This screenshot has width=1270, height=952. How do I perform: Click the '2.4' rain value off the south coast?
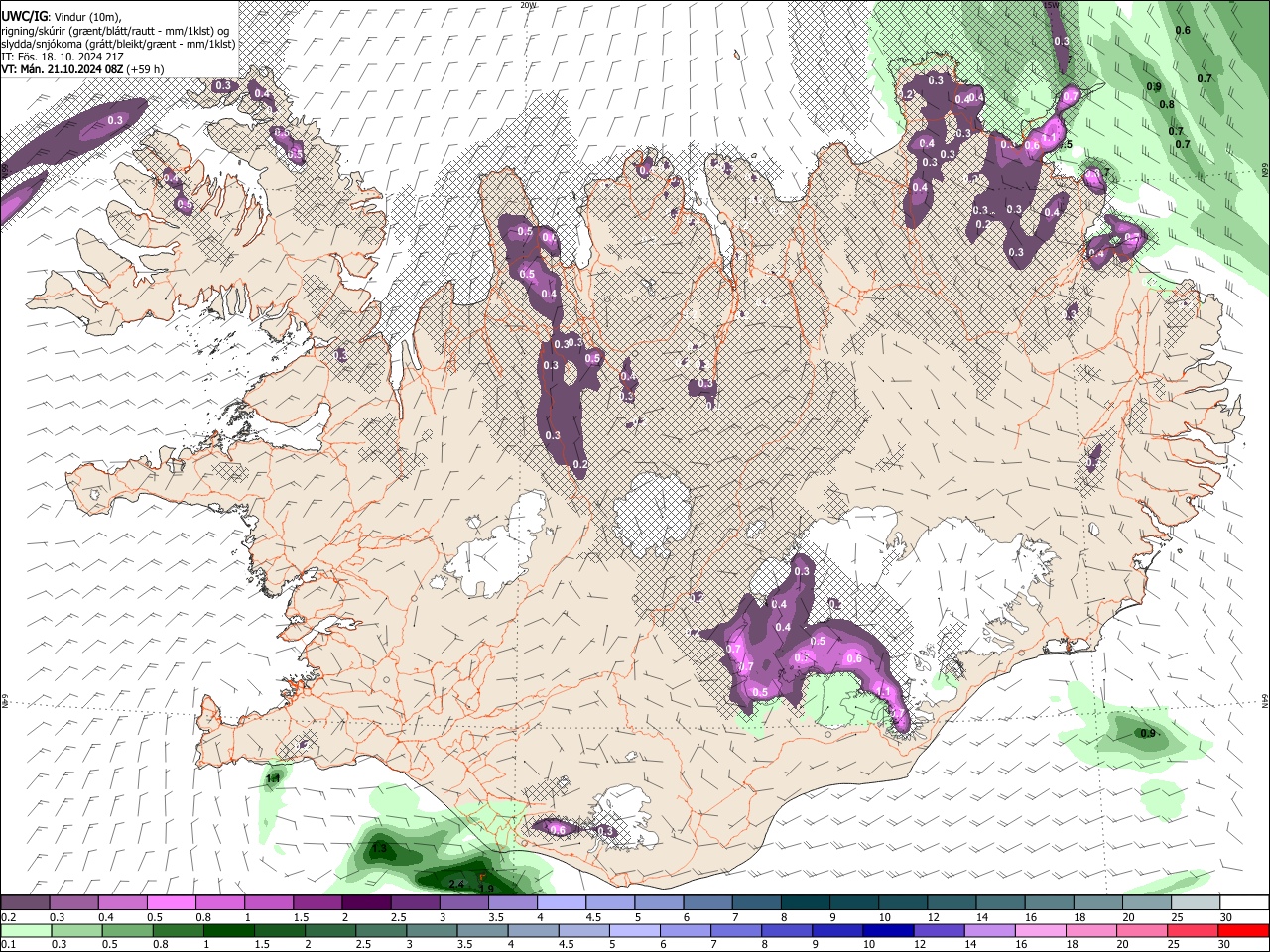pyautogui.click(x=457, y=884)
